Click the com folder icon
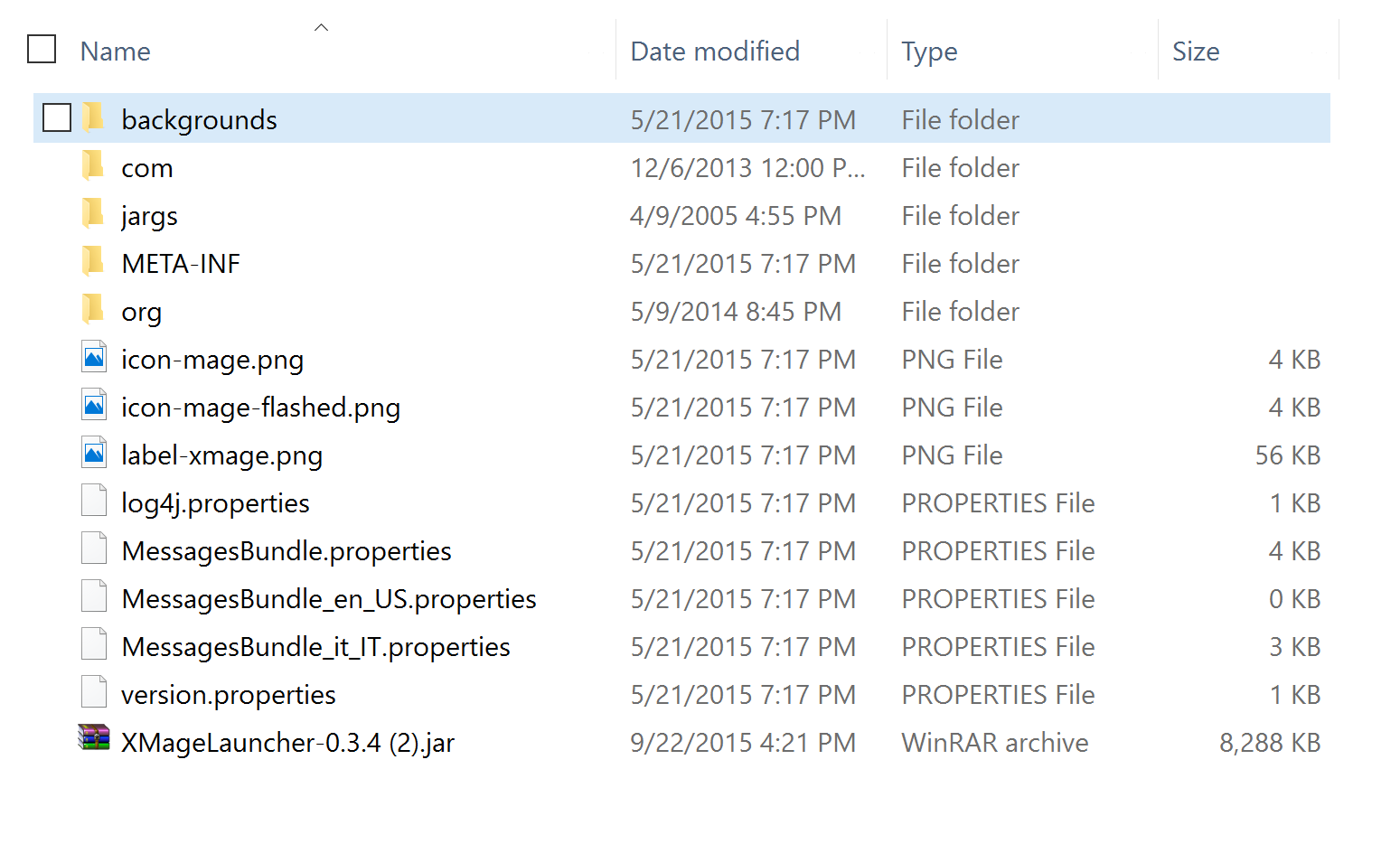Screen dimensions: 1400x844 pyautogui.click(x=93, y=165)
